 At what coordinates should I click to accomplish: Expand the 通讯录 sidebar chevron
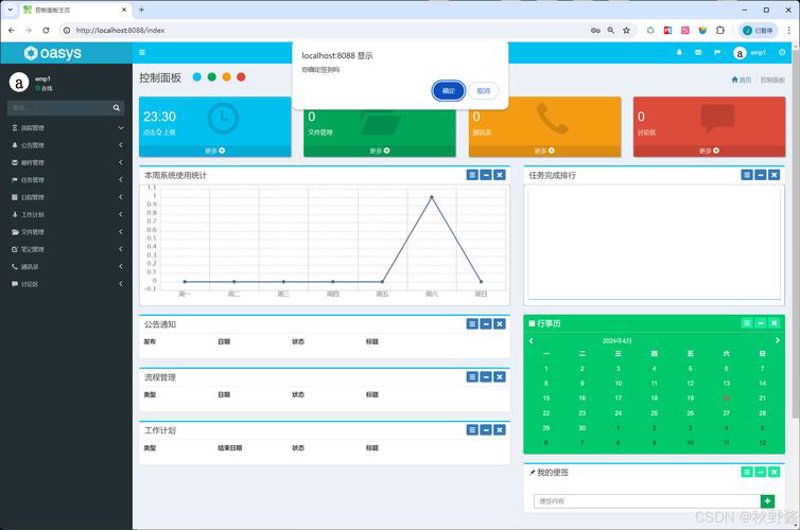pyautogui.click(x=120, y=267)
